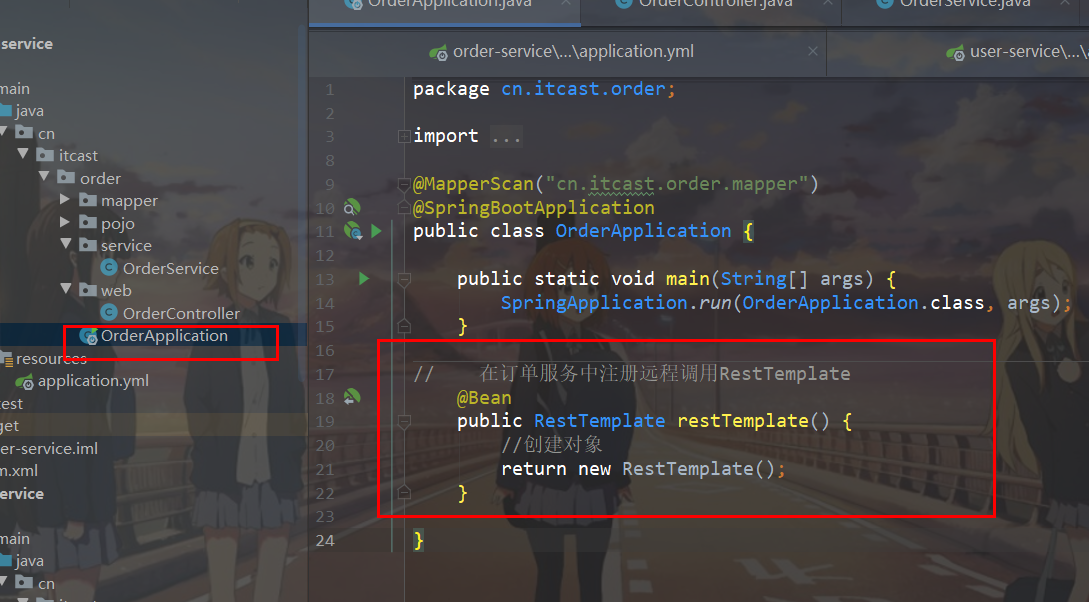Click the itcast folder icon
This screenshot has height=602, width=1089.
point(45,154)
